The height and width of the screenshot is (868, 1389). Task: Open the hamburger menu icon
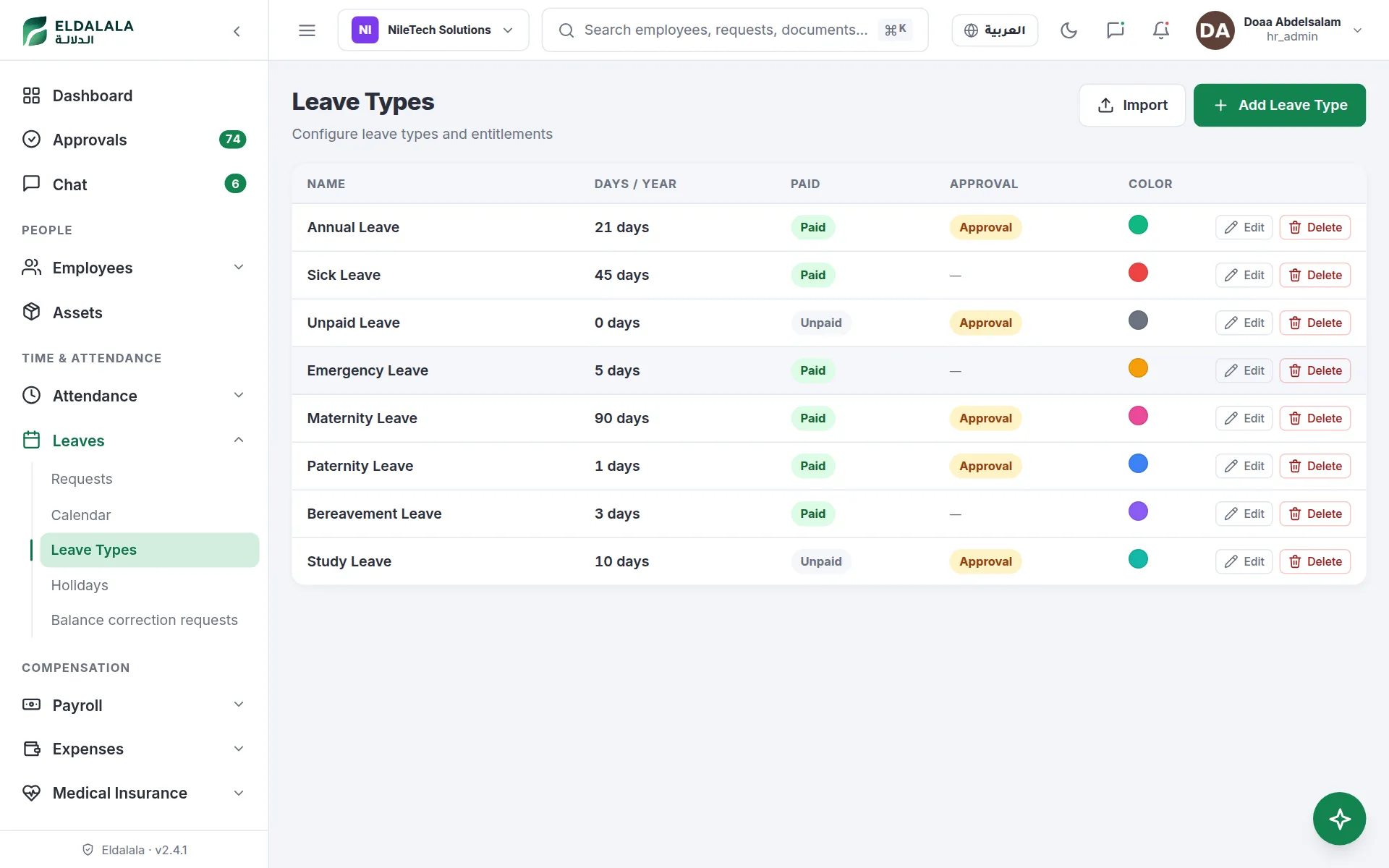point(307,30)
